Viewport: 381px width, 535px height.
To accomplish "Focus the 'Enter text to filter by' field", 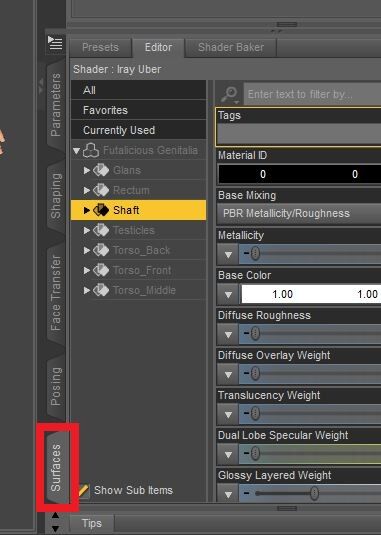I will point(312,94).
